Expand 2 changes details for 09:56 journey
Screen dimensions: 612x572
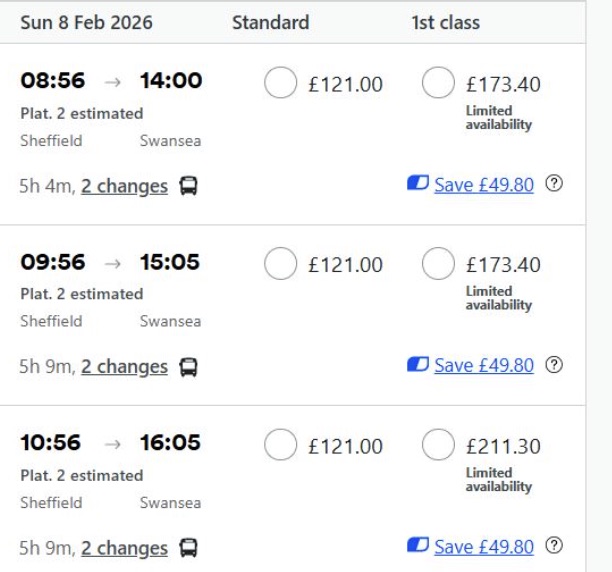click(124, 367)
